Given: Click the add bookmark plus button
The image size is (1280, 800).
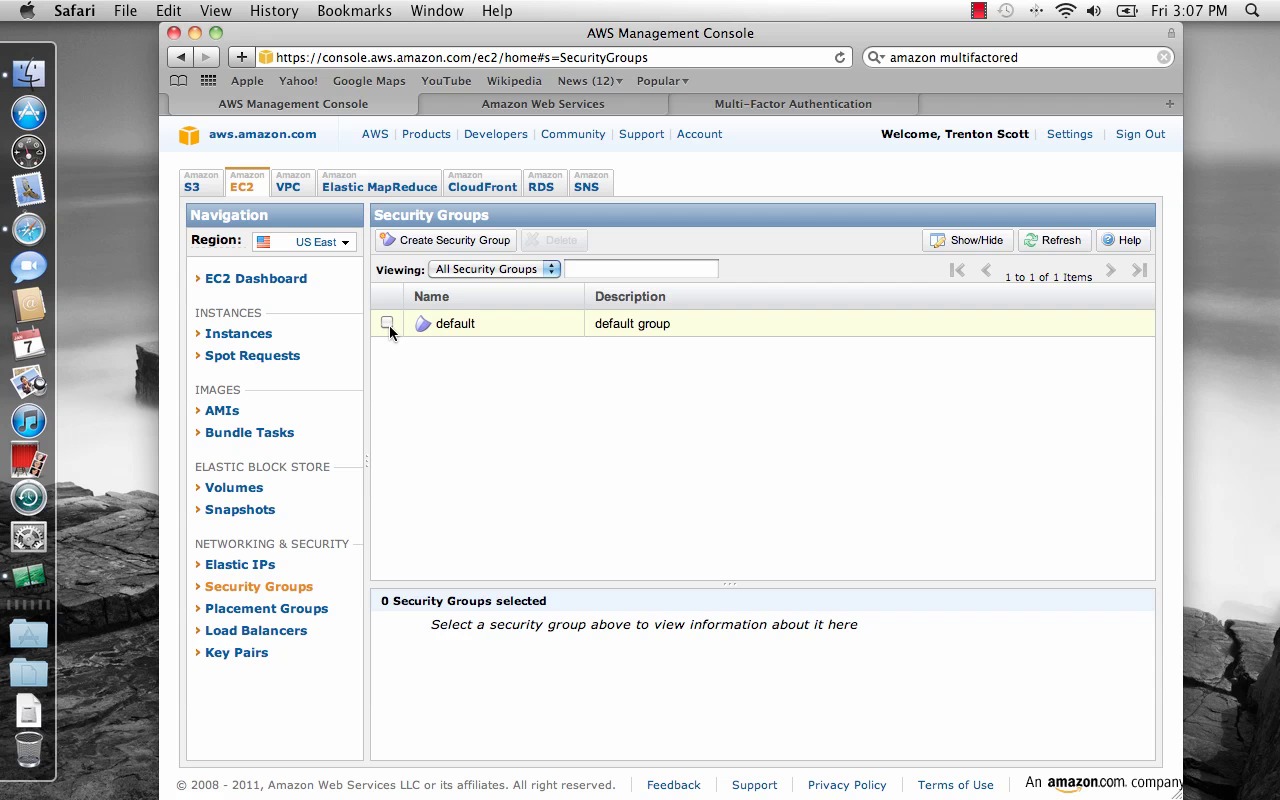Looking at the screenshot, I should tap(241, 57).
